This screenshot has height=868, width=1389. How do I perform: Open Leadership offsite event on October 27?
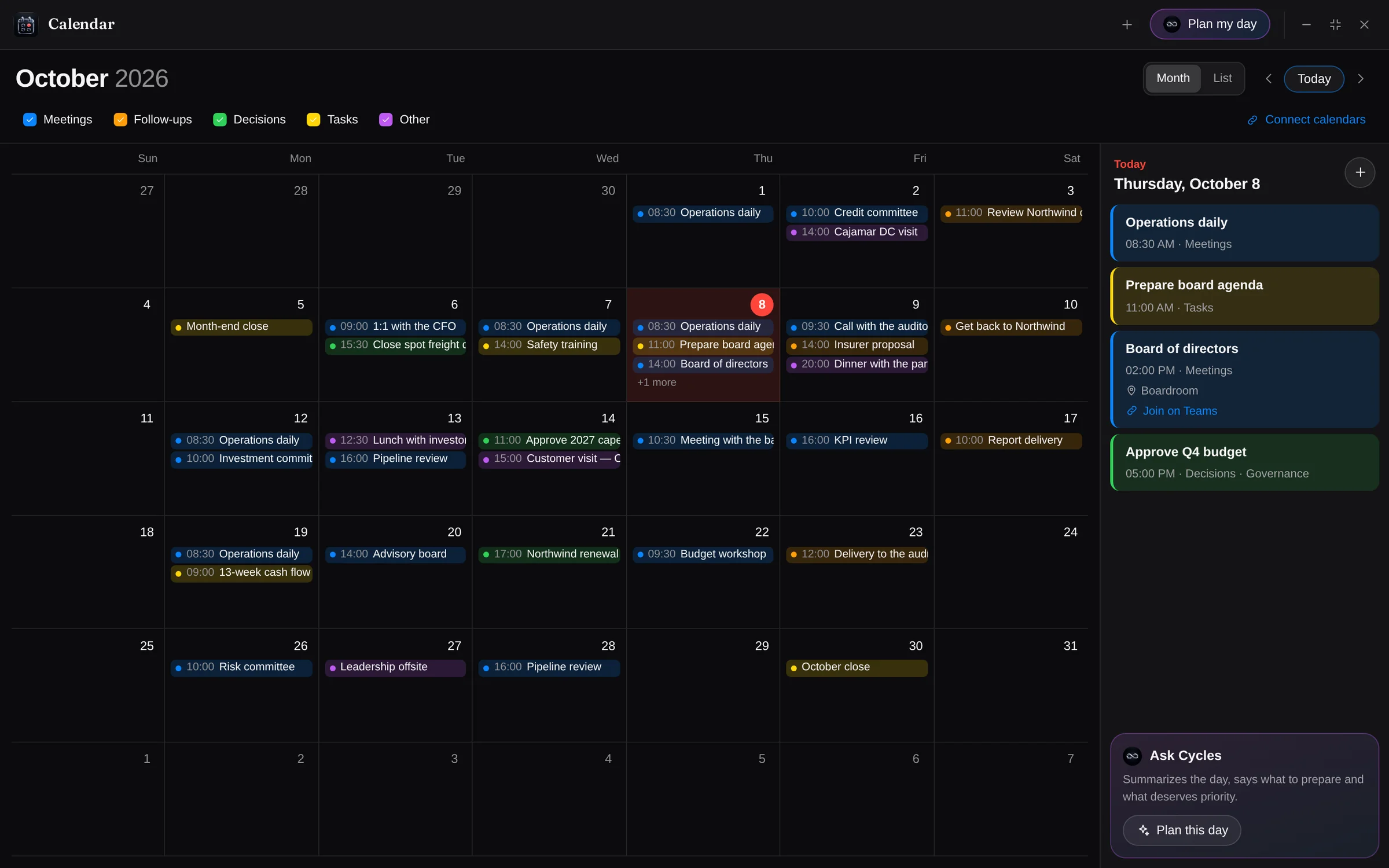(x=395, y=667)
